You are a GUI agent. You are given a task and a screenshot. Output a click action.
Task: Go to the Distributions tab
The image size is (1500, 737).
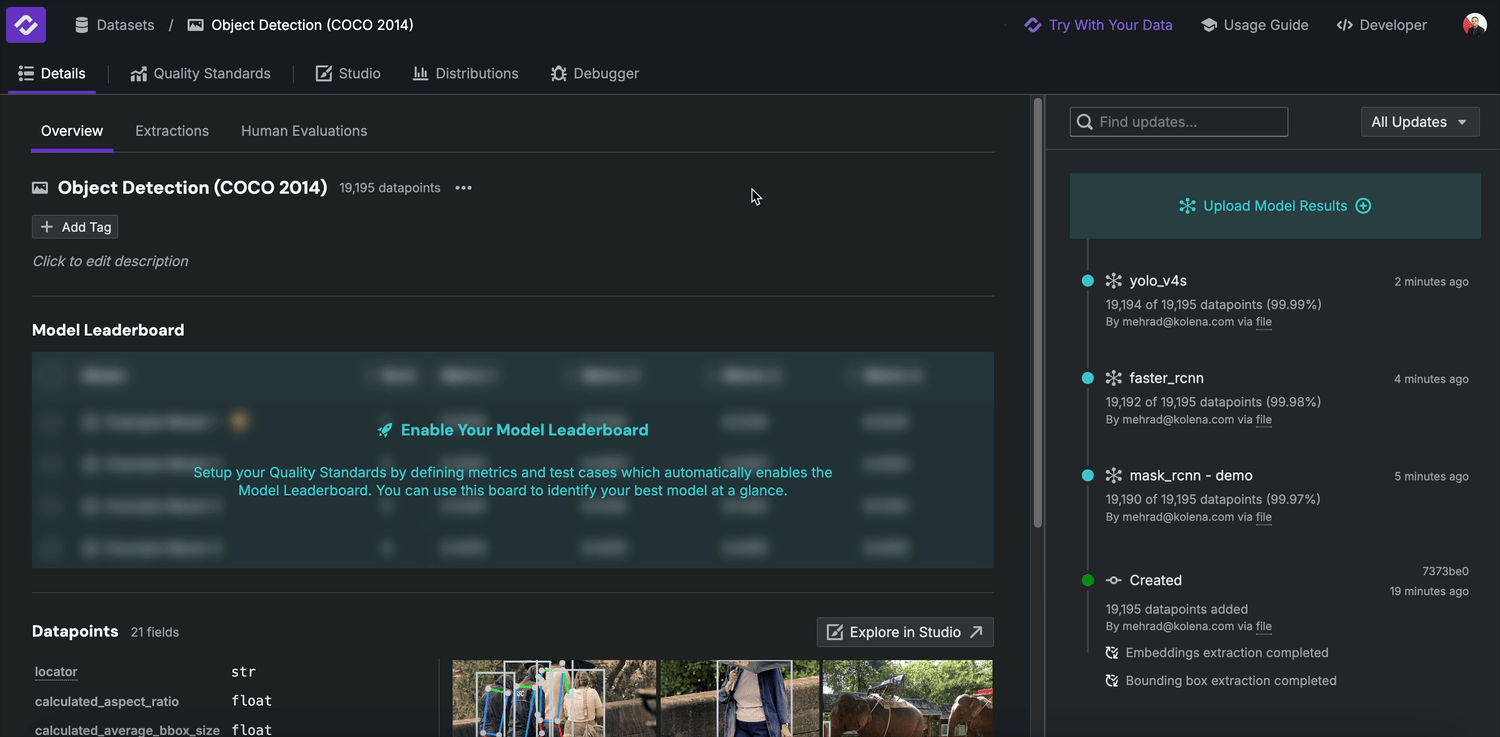[x=466, y=74]
